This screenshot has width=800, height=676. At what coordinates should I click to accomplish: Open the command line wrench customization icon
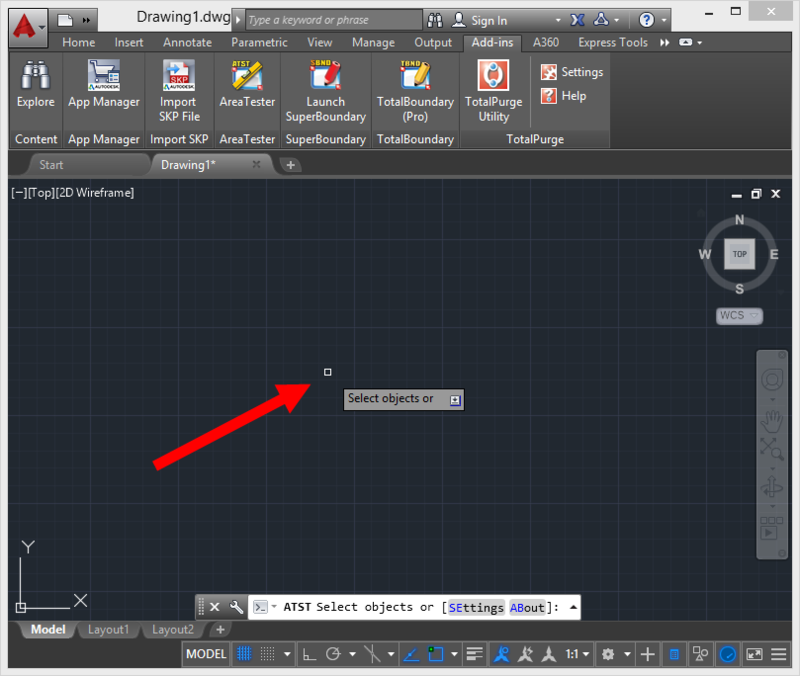pos(237,607)
